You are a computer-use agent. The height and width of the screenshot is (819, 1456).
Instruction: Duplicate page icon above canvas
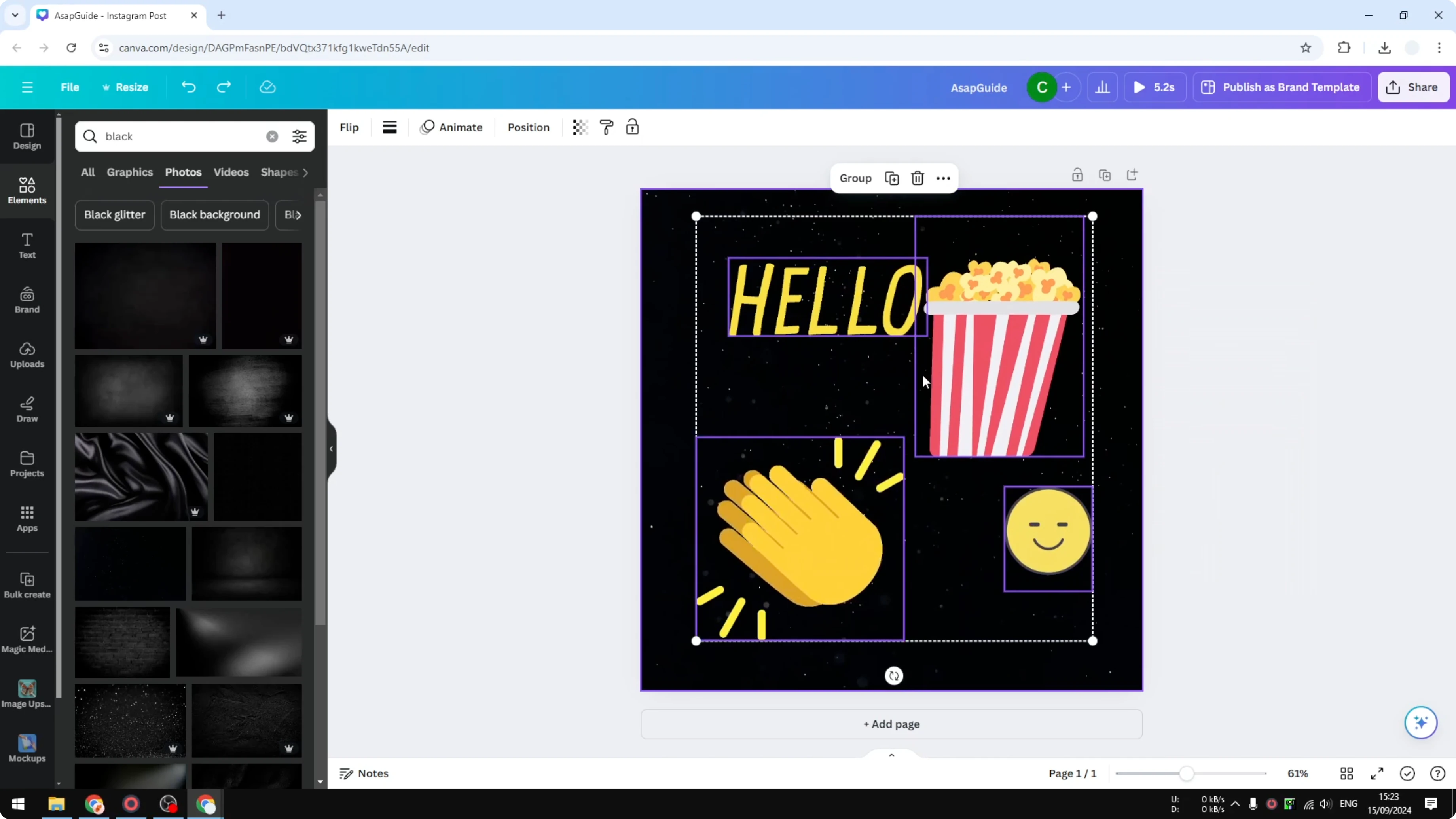click(x=1104, y=174)
